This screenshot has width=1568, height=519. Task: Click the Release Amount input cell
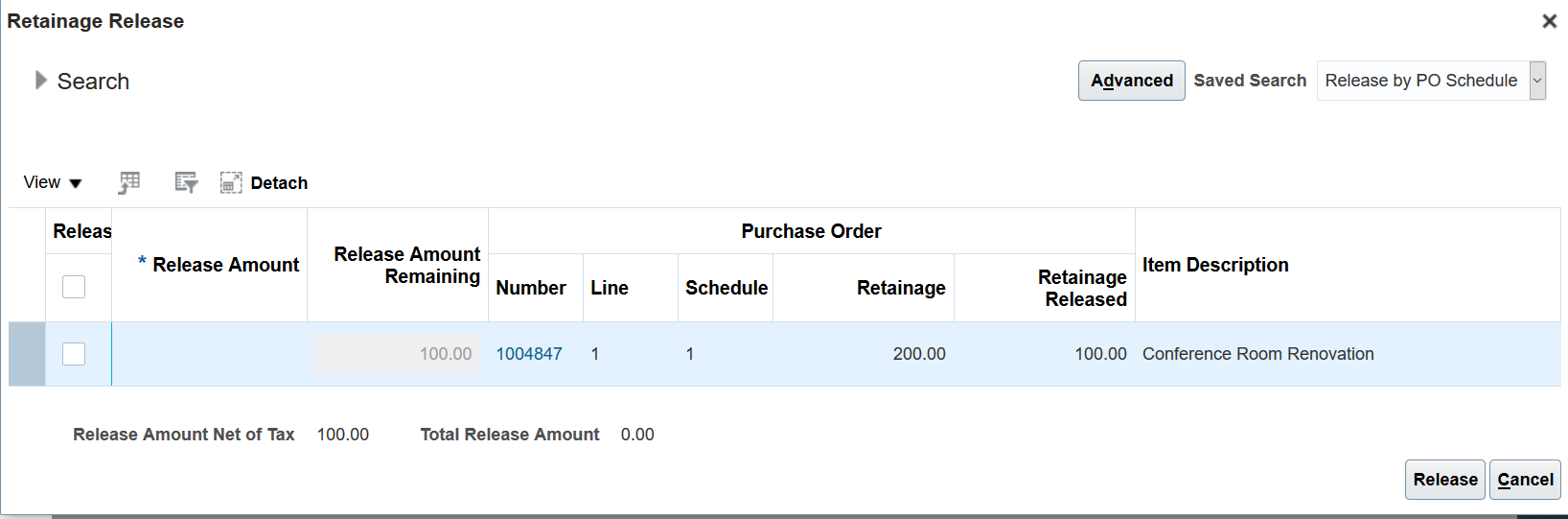tap(209, 354)
